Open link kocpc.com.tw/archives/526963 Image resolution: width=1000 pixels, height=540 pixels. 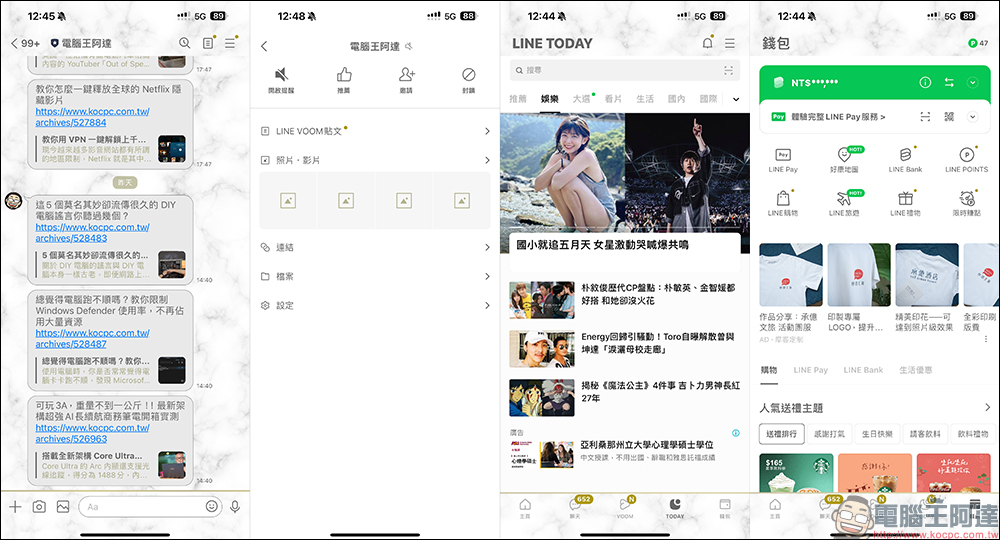pyautogui.click(x=92, y=434)
